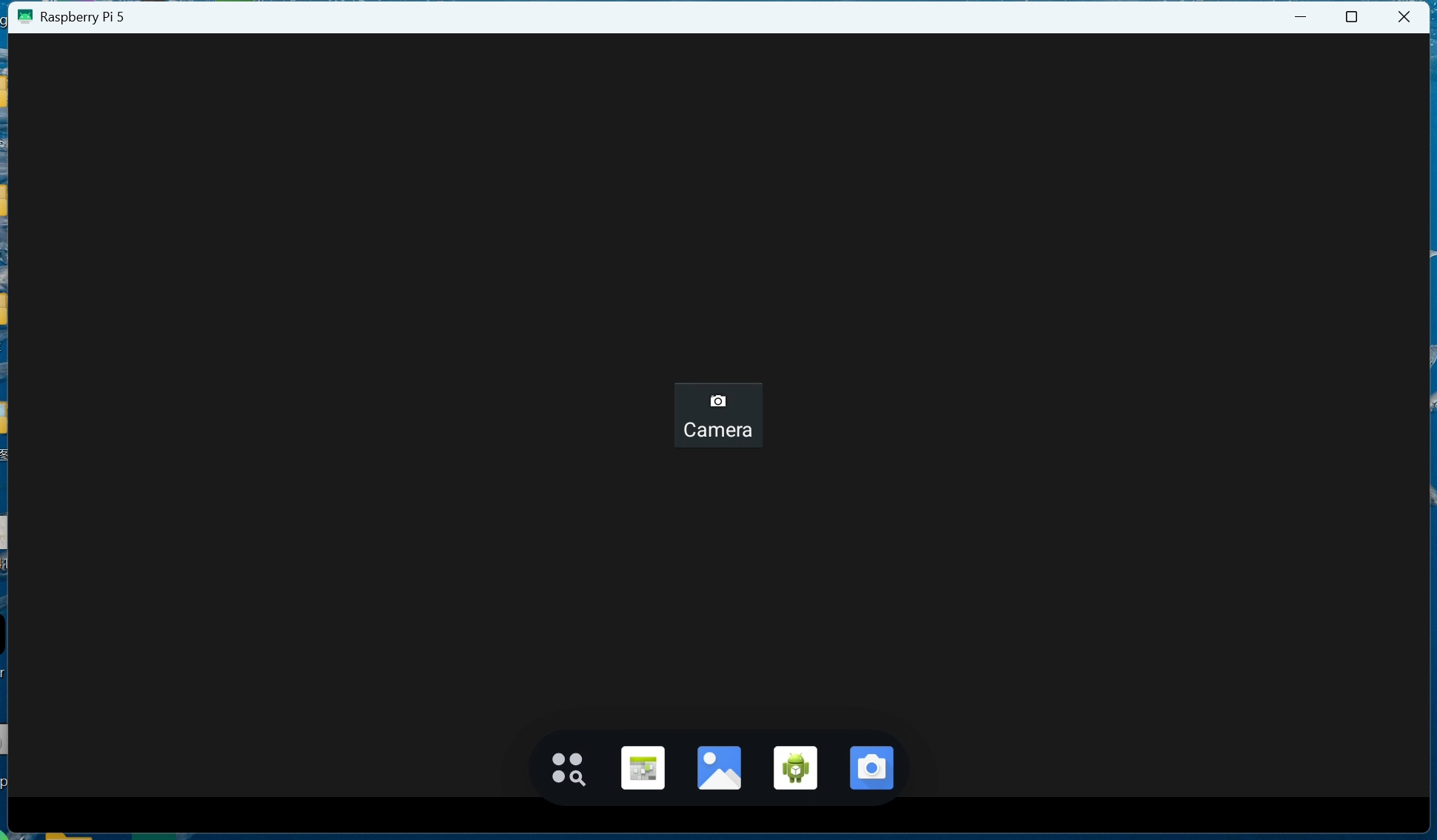Open the Gallery mountain-picture app in dock

[719, 768]
